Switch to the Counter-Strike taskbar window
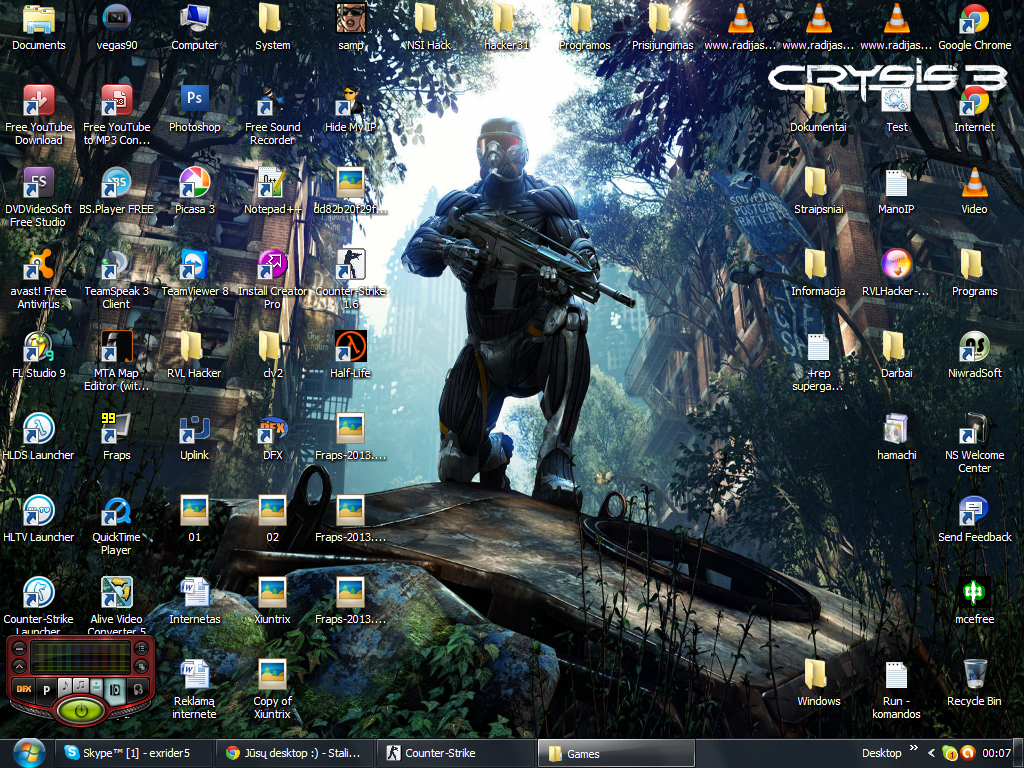 pyautogui.click(x=456, y=753)
